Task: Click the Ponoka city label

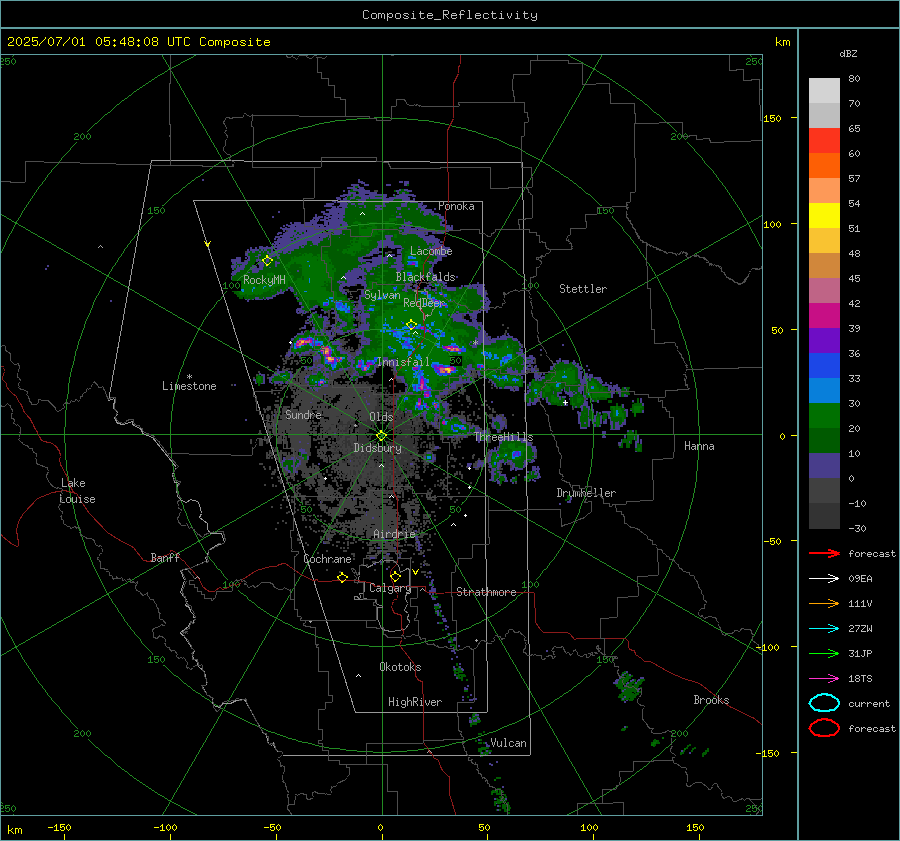Action: coord(456,206)
